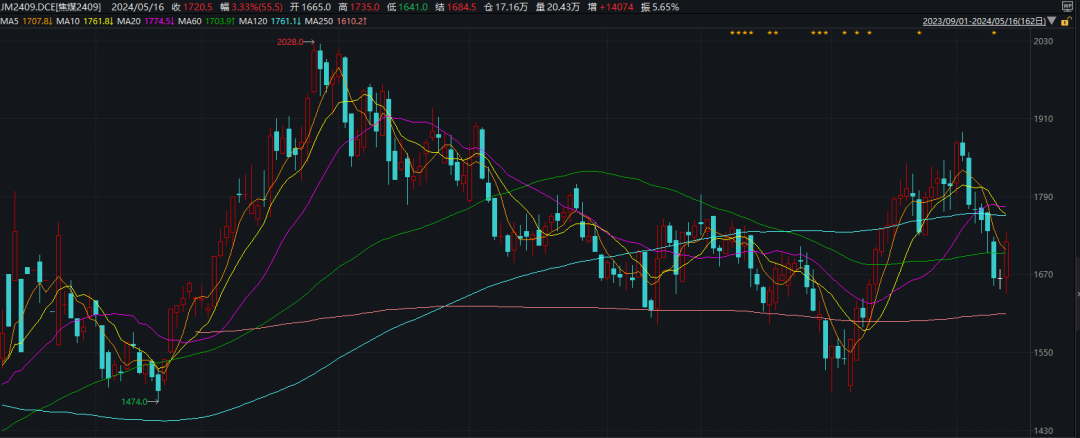This screenshot has width=1080, height=438.
Task: Click the MA60 value 1703.9
Action: pos(220,21)
